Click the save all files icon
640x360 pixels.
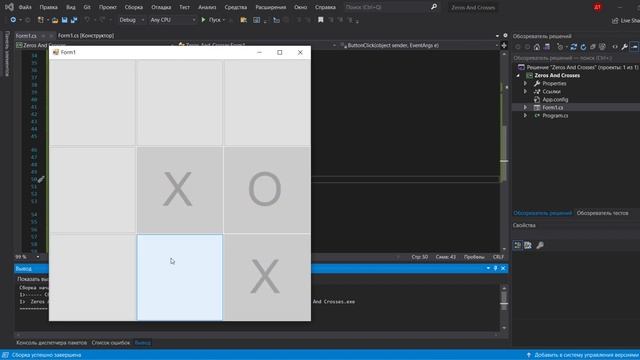click(x=74, y=20)
